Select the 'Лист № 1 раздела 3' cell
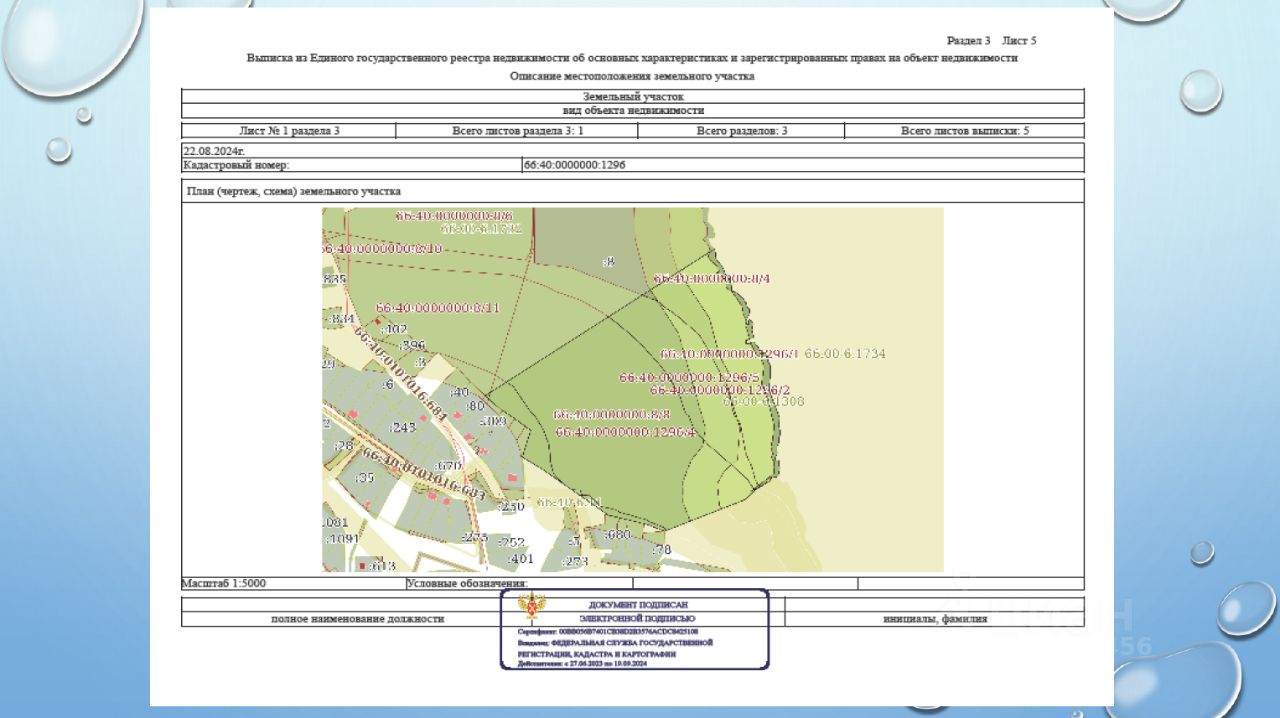Viewport: 1280px width, 718px height. coord(289,131)
